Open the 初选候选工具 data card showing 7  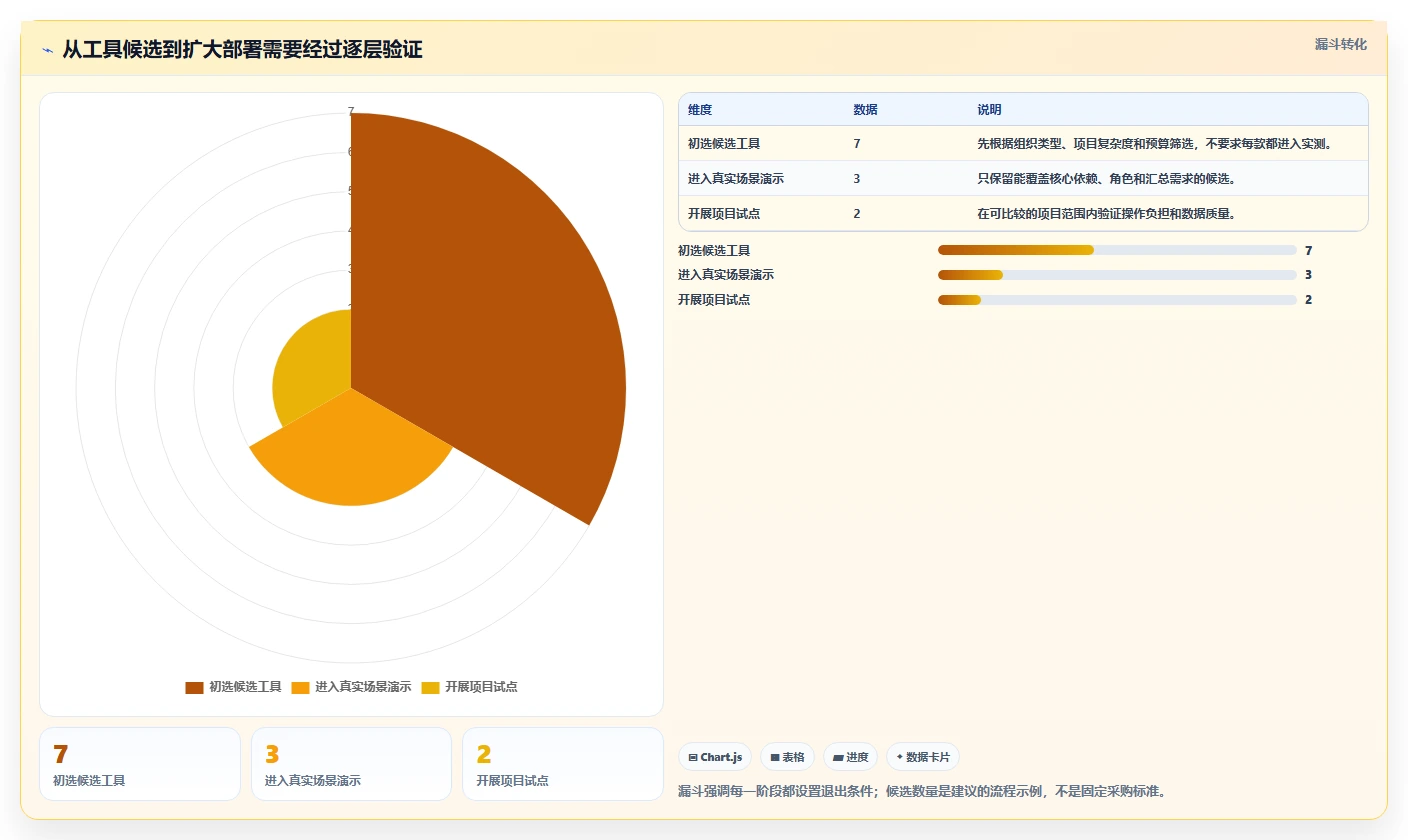pos(140,764)
